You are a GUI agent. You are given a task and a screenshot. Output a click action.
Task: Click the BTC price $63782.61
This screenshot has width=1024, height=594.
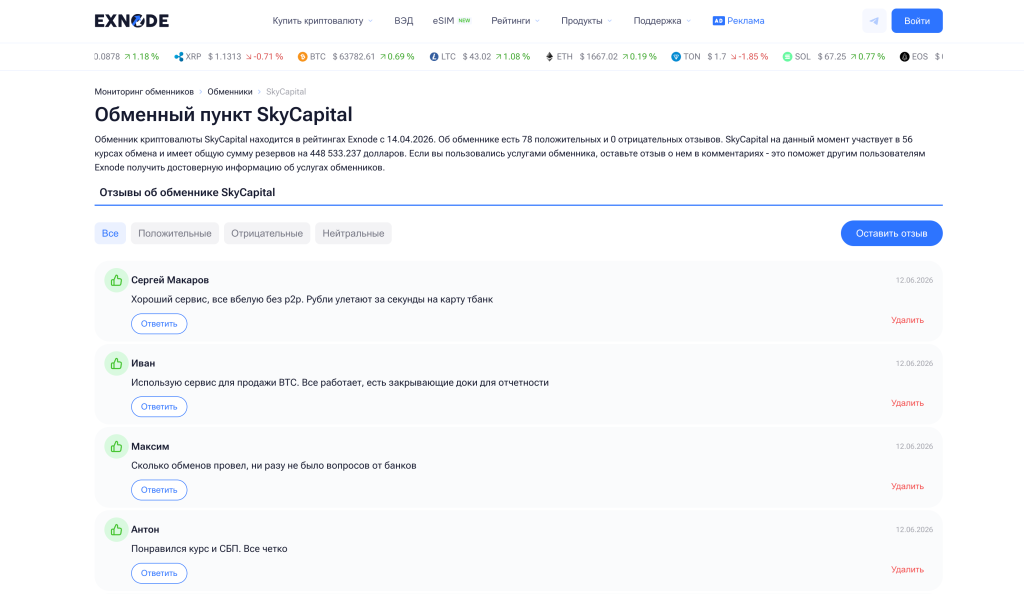(x=354, y=57)
